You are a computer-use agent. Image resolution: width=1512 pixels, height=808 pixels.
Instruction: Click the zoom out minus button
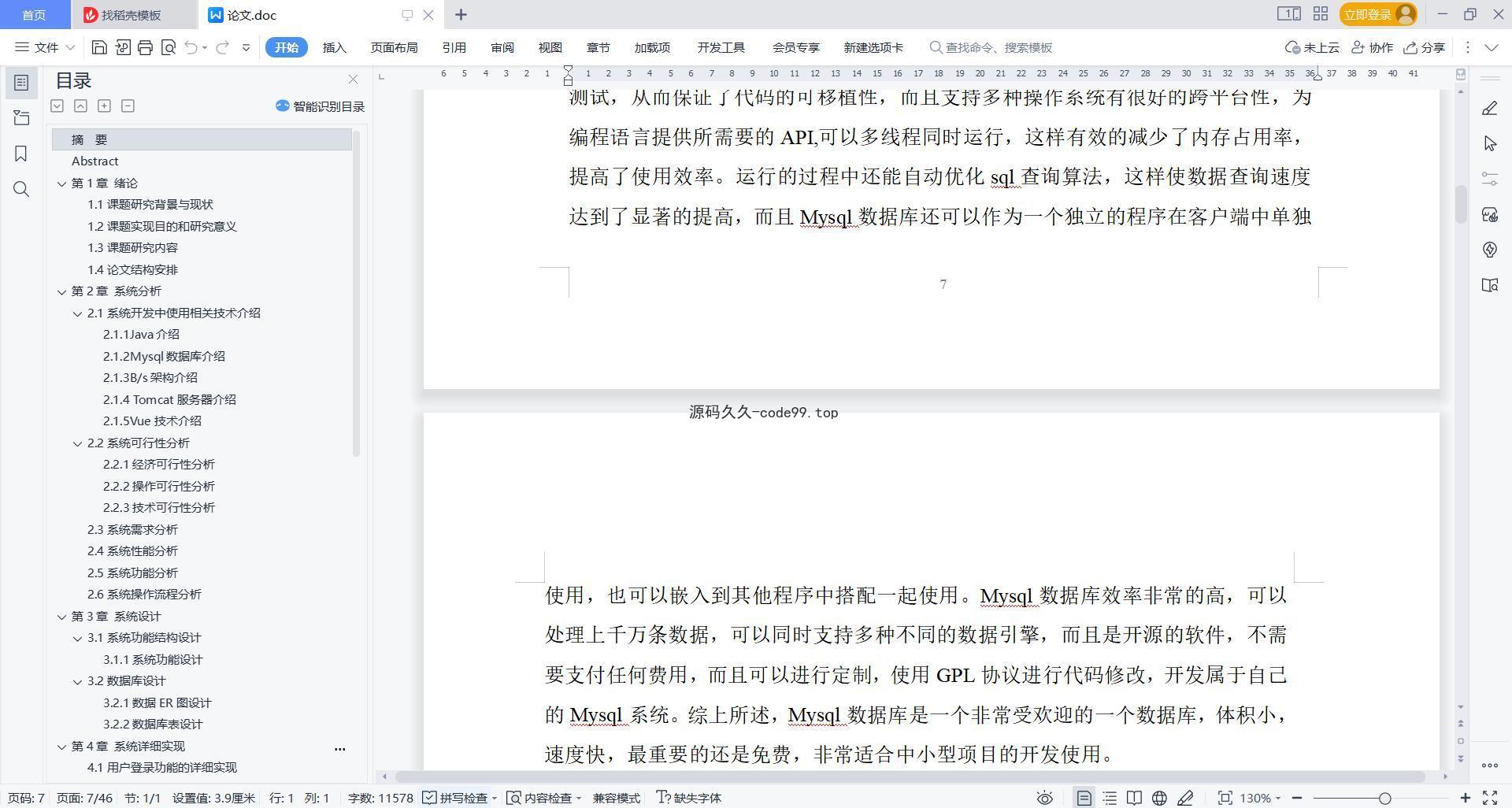pyautogui.click(x=1297, y=798)
